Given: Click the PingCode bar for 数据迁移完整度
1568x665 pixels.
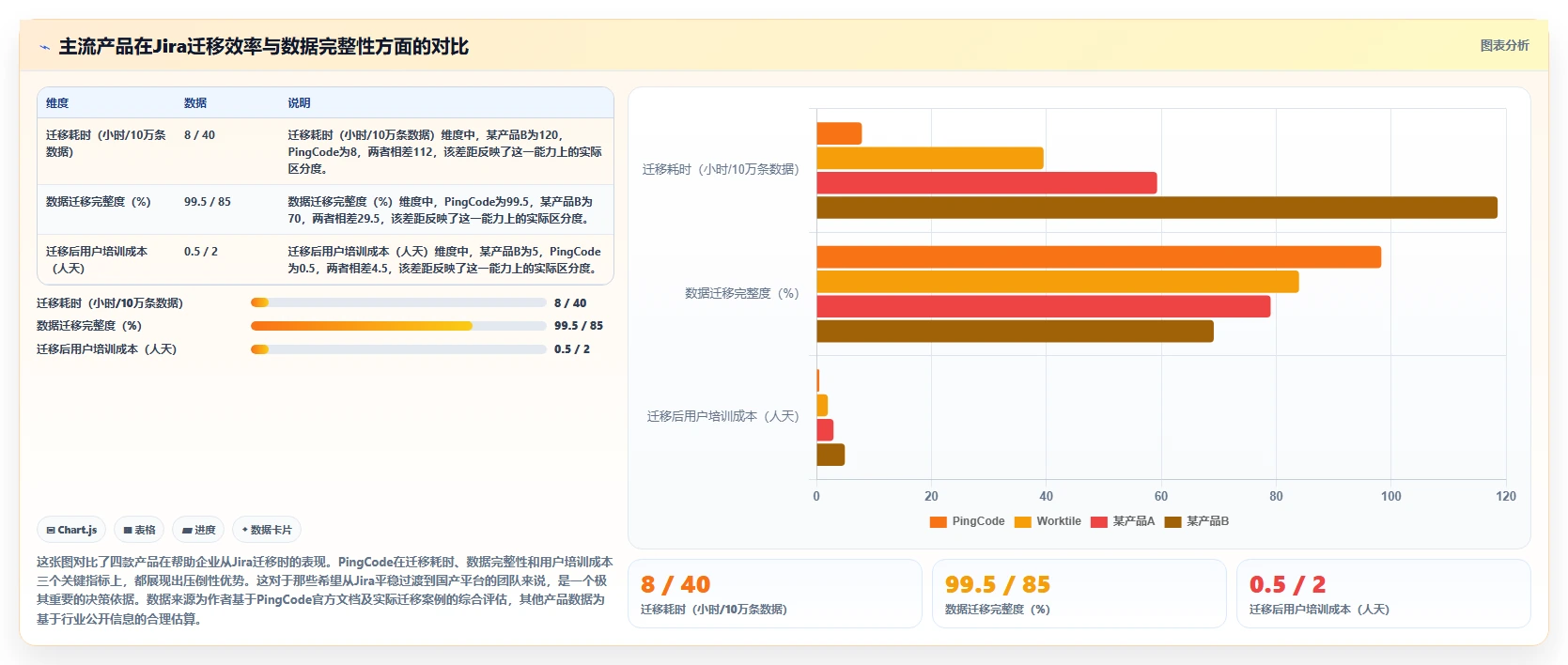Looking at the screenshot, I should (x=1098, y=257).
